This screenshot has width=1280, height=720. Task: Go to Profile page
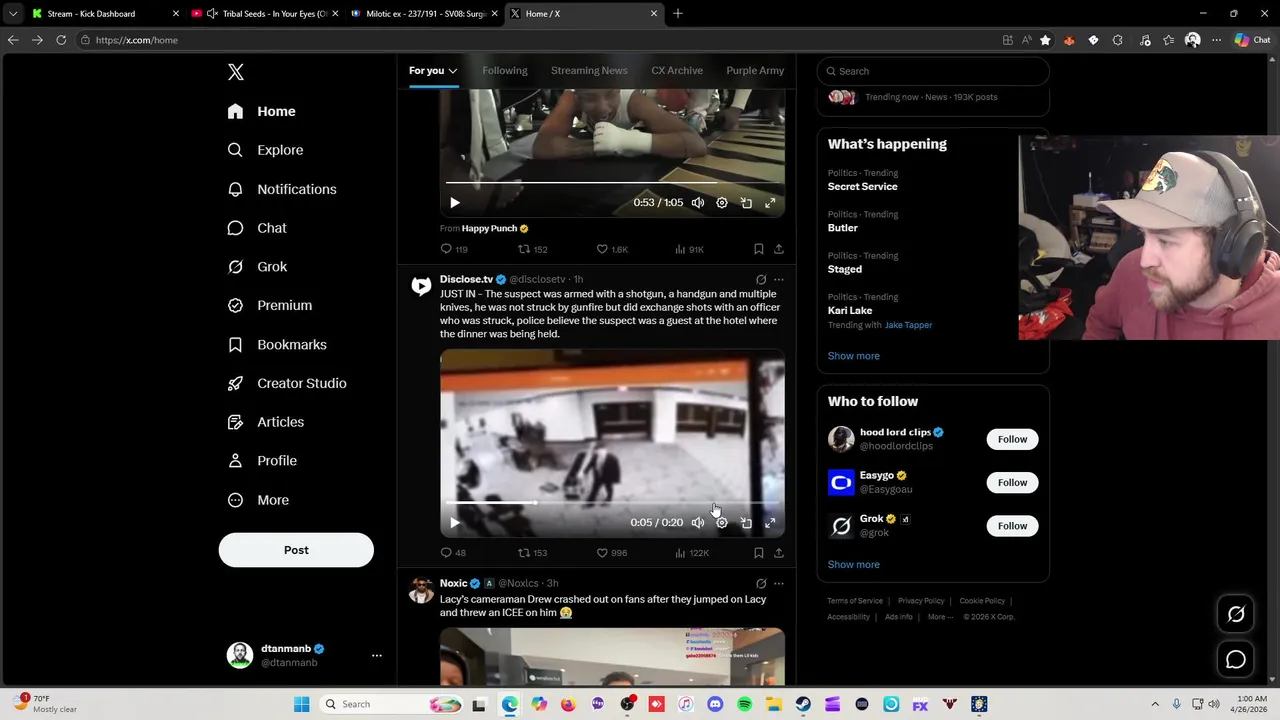[262, 461]
